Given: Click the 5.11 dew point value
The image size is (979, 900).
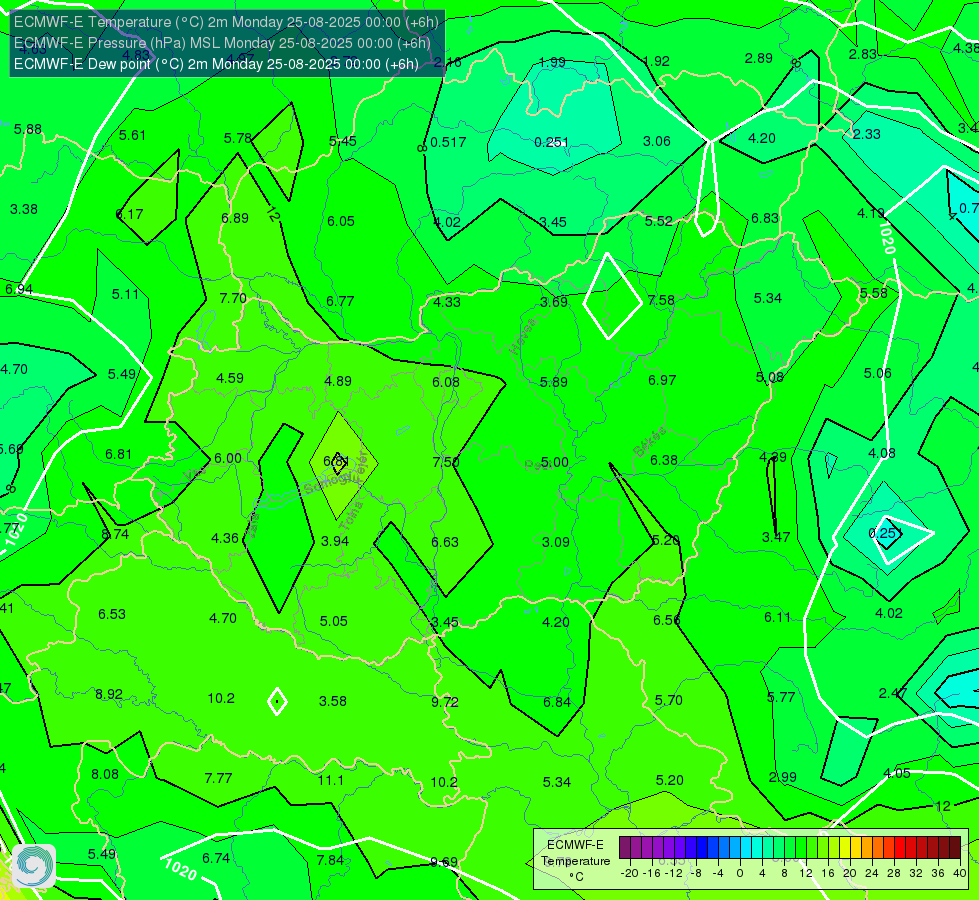Looking at the screenshot, I should pyautogui.click(x=125, y=294).
